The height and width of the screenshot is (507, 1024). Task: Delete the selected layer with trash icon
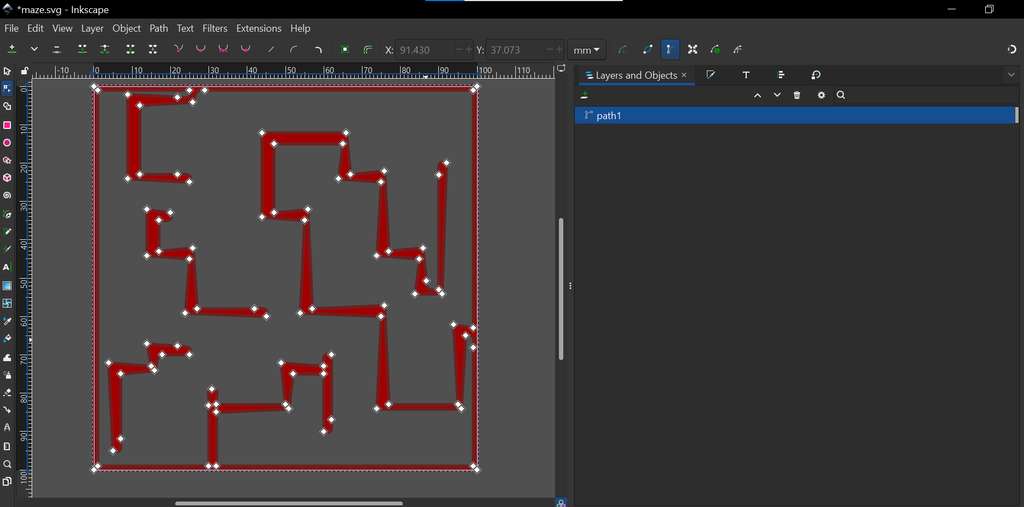tap(797, 95)
